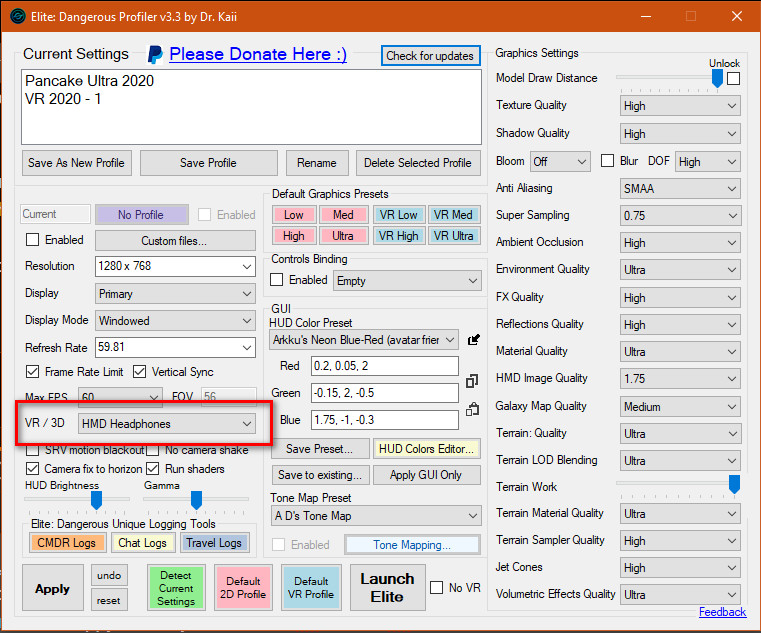Image resolution: width=761 pixels, height=633 pixels.
Task: Click Delete Selected Profile
Action: (x=418, y=163)
